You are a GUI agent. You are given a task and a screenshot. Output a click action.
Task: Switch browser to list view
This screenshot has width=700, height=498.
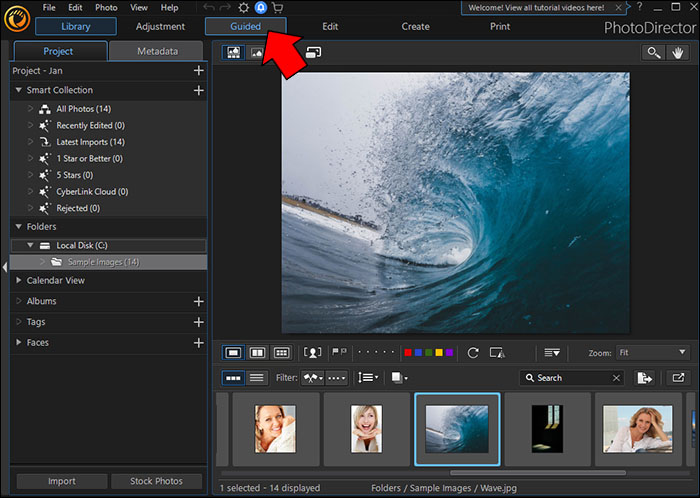257,378
